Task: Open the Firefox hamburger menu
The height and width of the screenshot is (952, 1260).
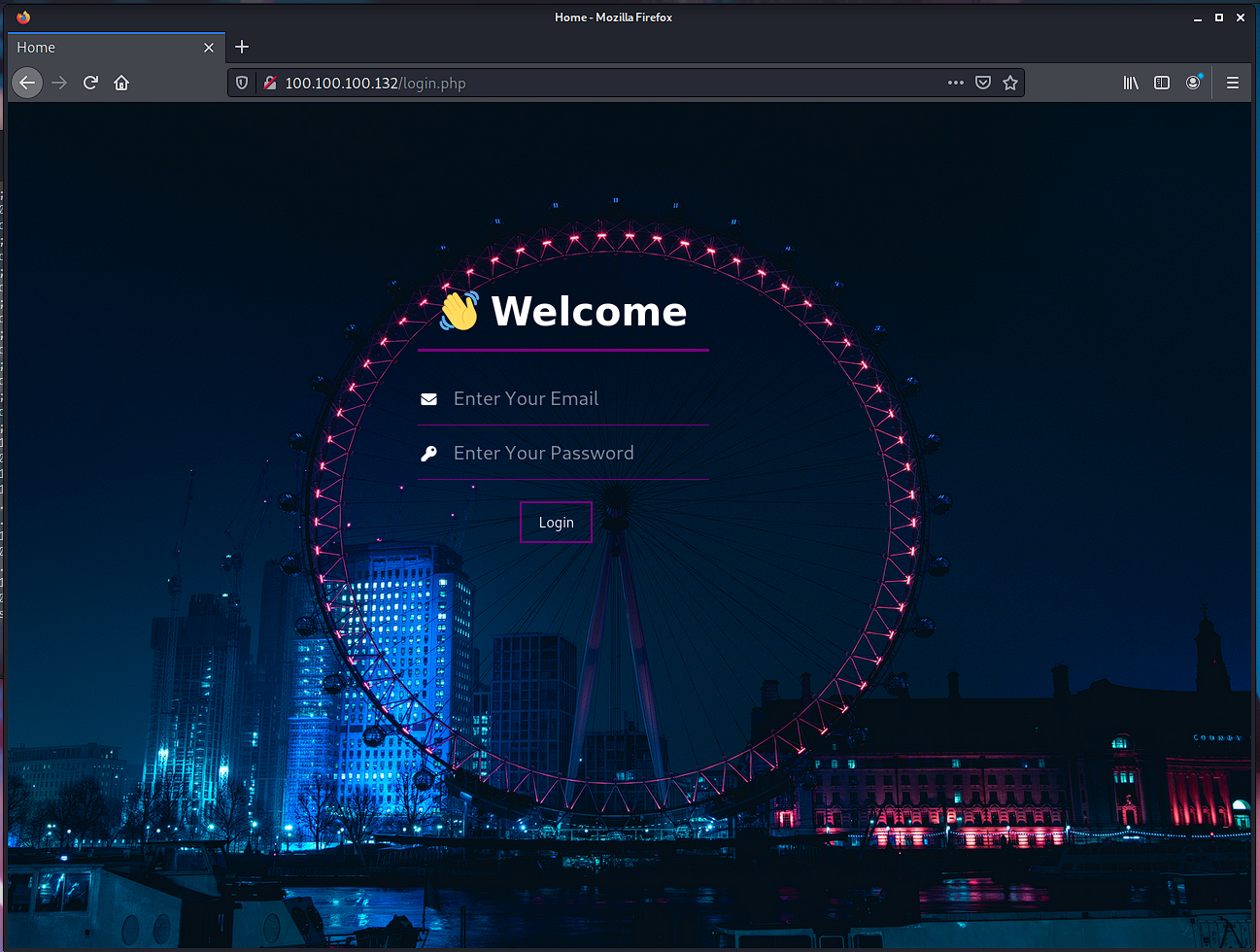Action: (x=1233, y=83)
